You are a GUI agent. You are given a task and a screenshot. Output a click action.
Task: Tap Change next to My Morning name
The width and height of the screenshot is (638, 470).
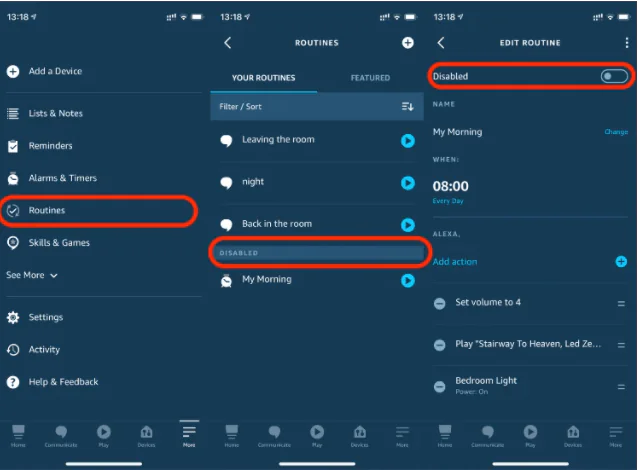coord(616,132)
